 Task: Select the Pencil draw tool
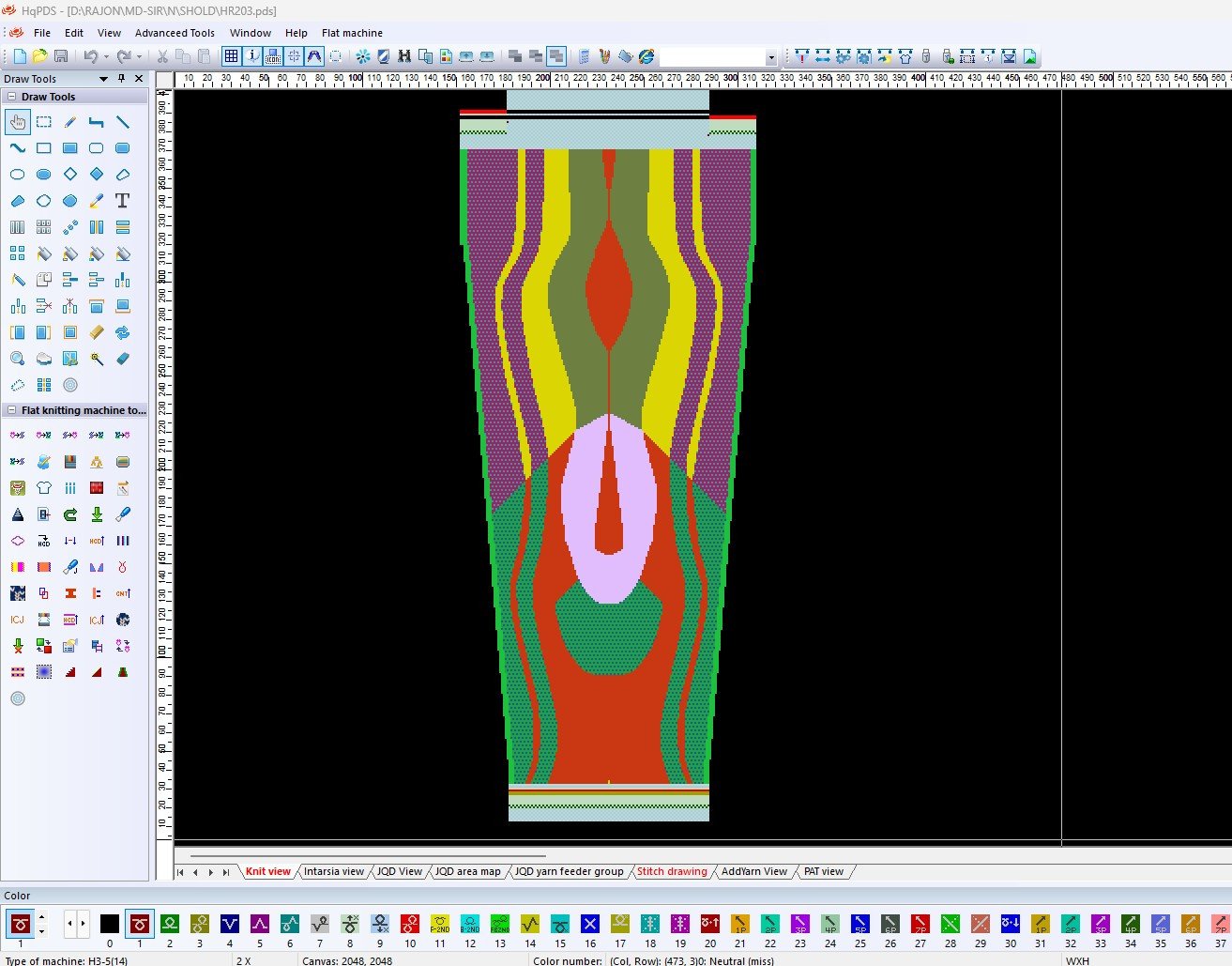click(70, 122)
